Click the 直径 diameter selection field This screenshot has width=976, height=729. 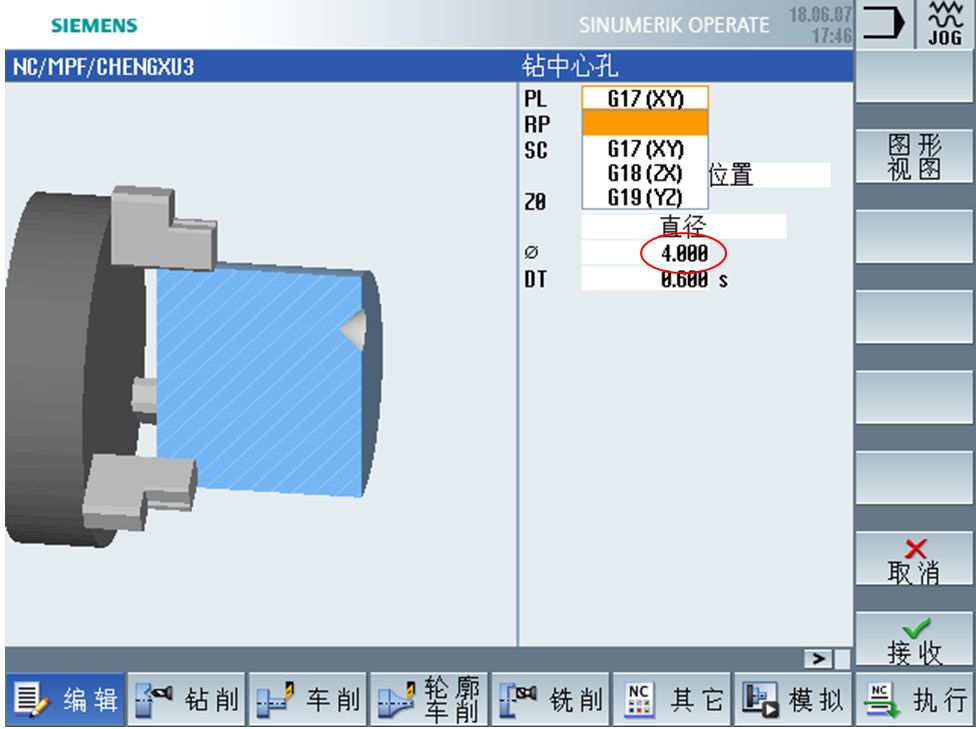coord(683,226)
